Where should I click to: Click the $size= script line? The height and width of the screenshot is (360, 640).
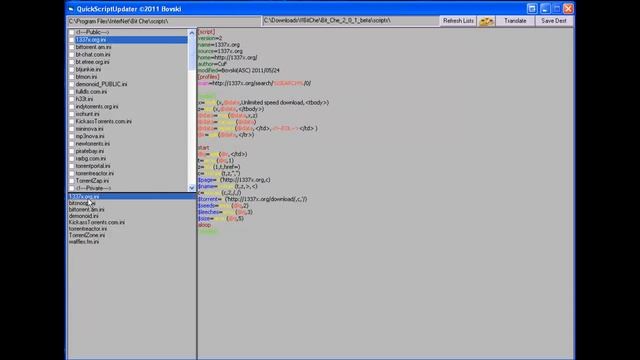click(220, 218)
